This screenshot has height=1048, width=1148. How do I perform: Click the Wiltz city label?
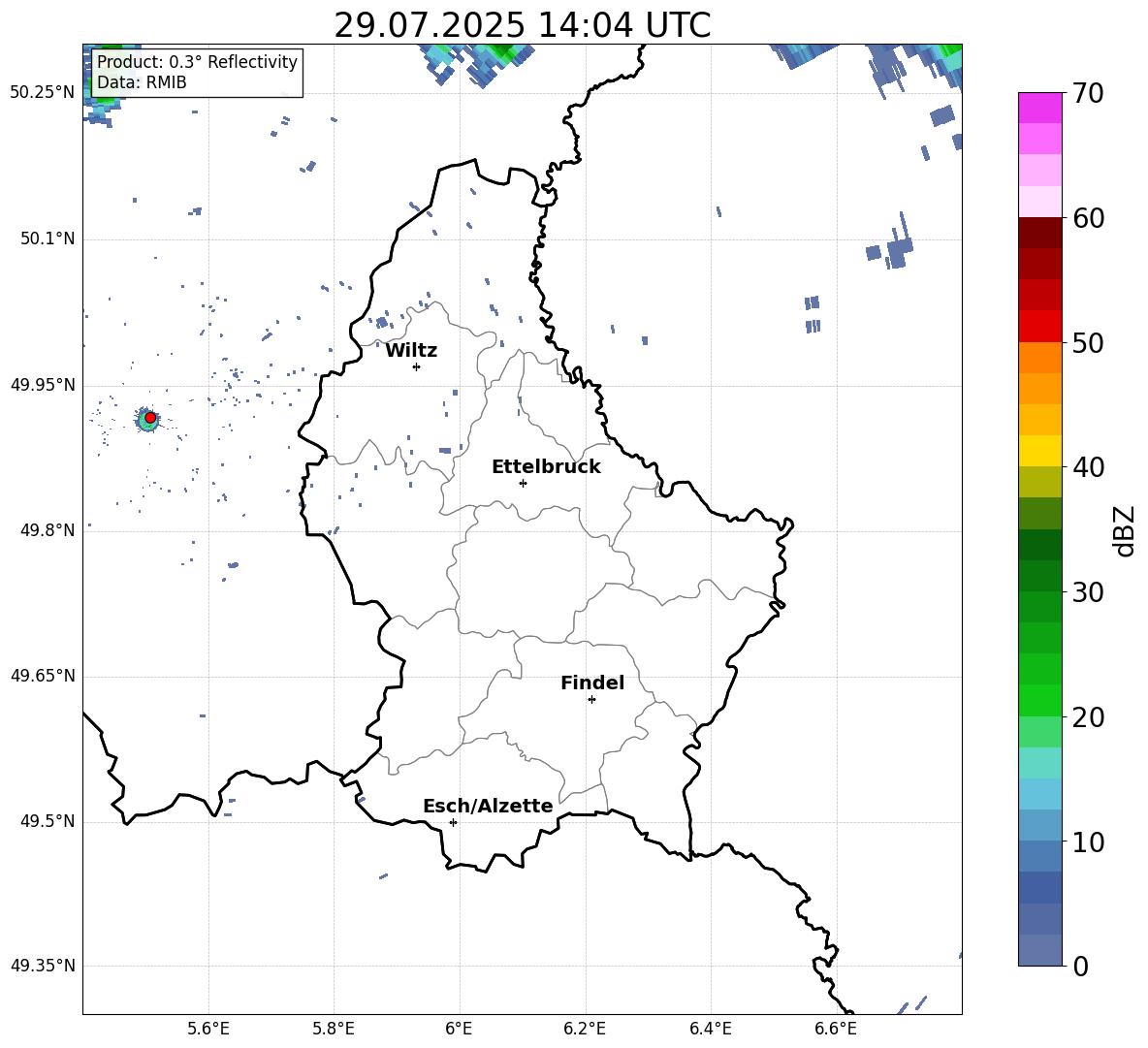pos(411,351)
